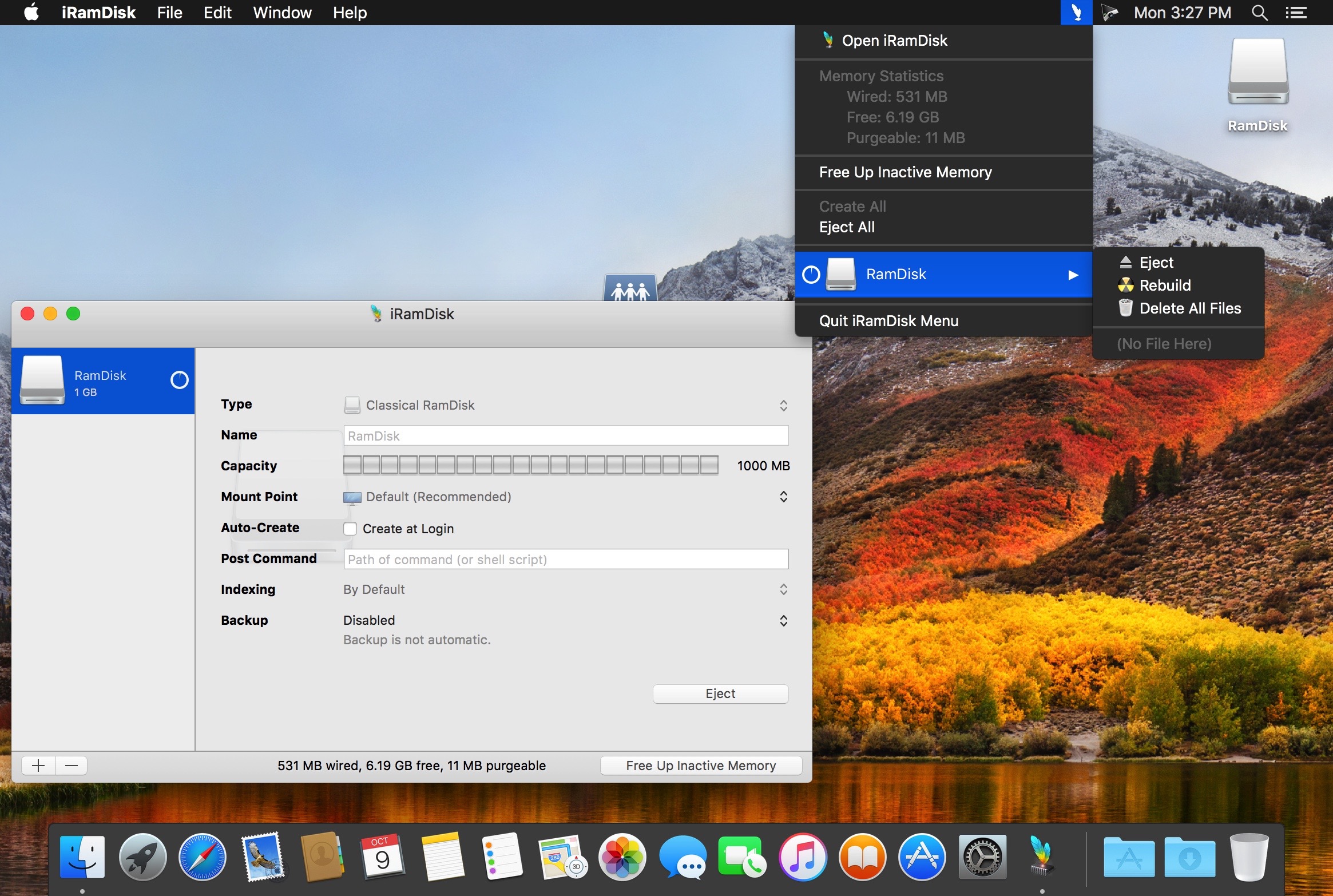Click the paper plane menu bar icon
1333x896 pixels.
[x=1110, y=13]
